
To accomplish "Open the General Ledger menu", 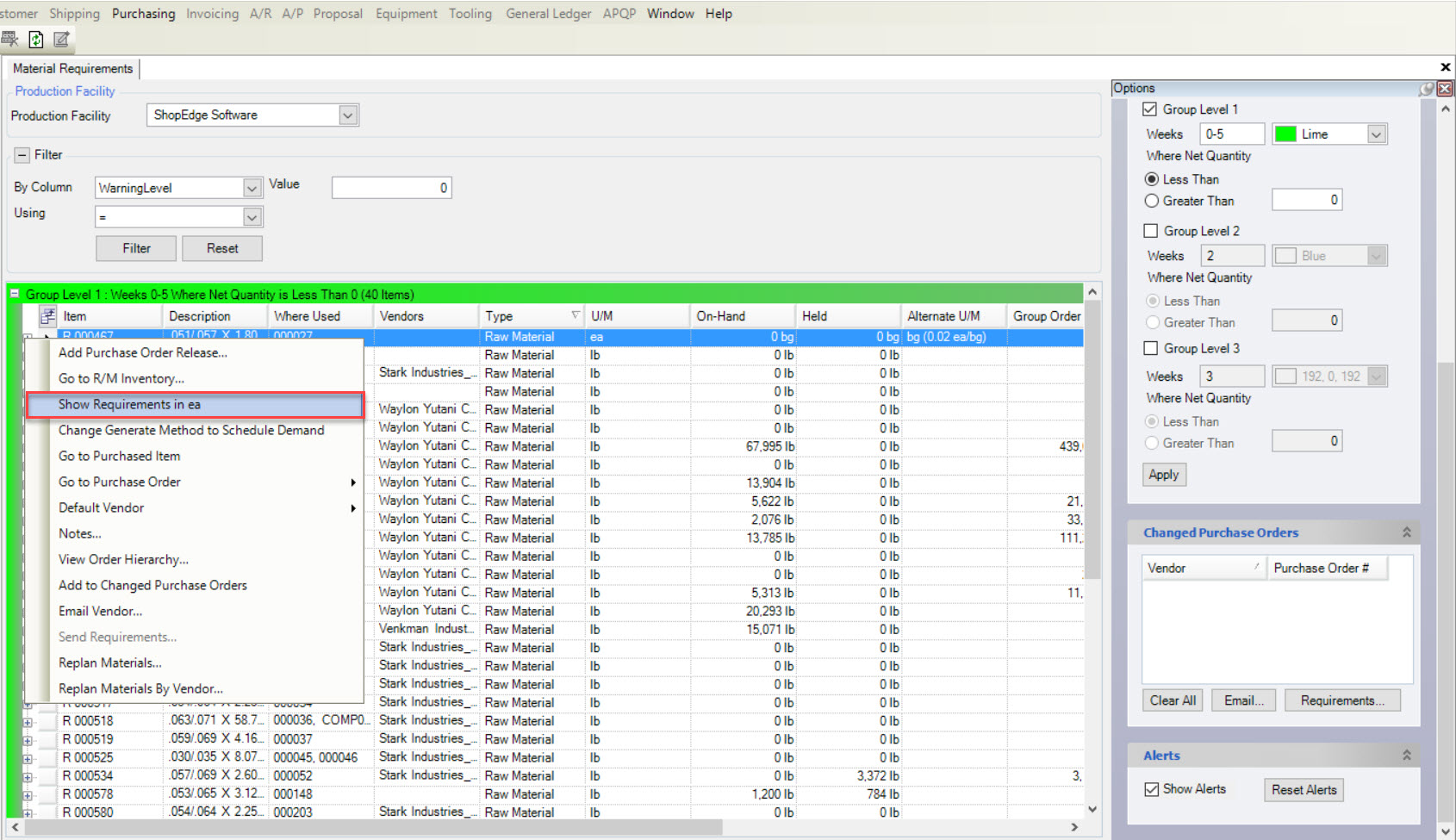I will [x=549, y=14].
